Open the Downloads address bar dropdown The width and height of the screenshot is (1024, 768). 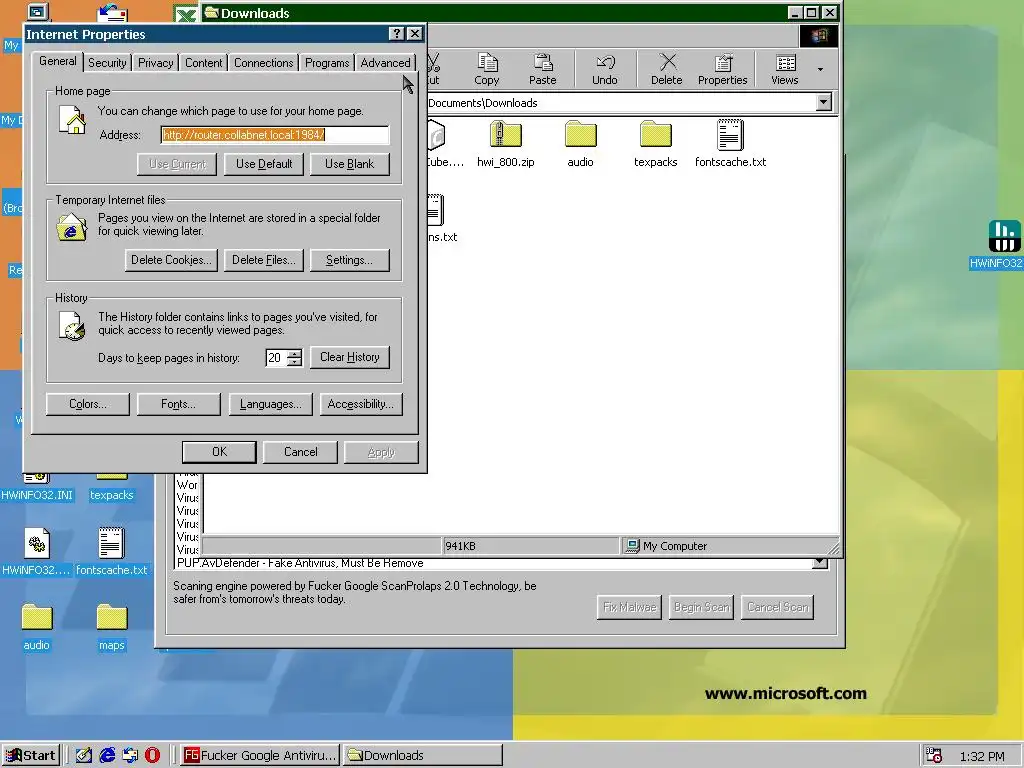[824, 103]
